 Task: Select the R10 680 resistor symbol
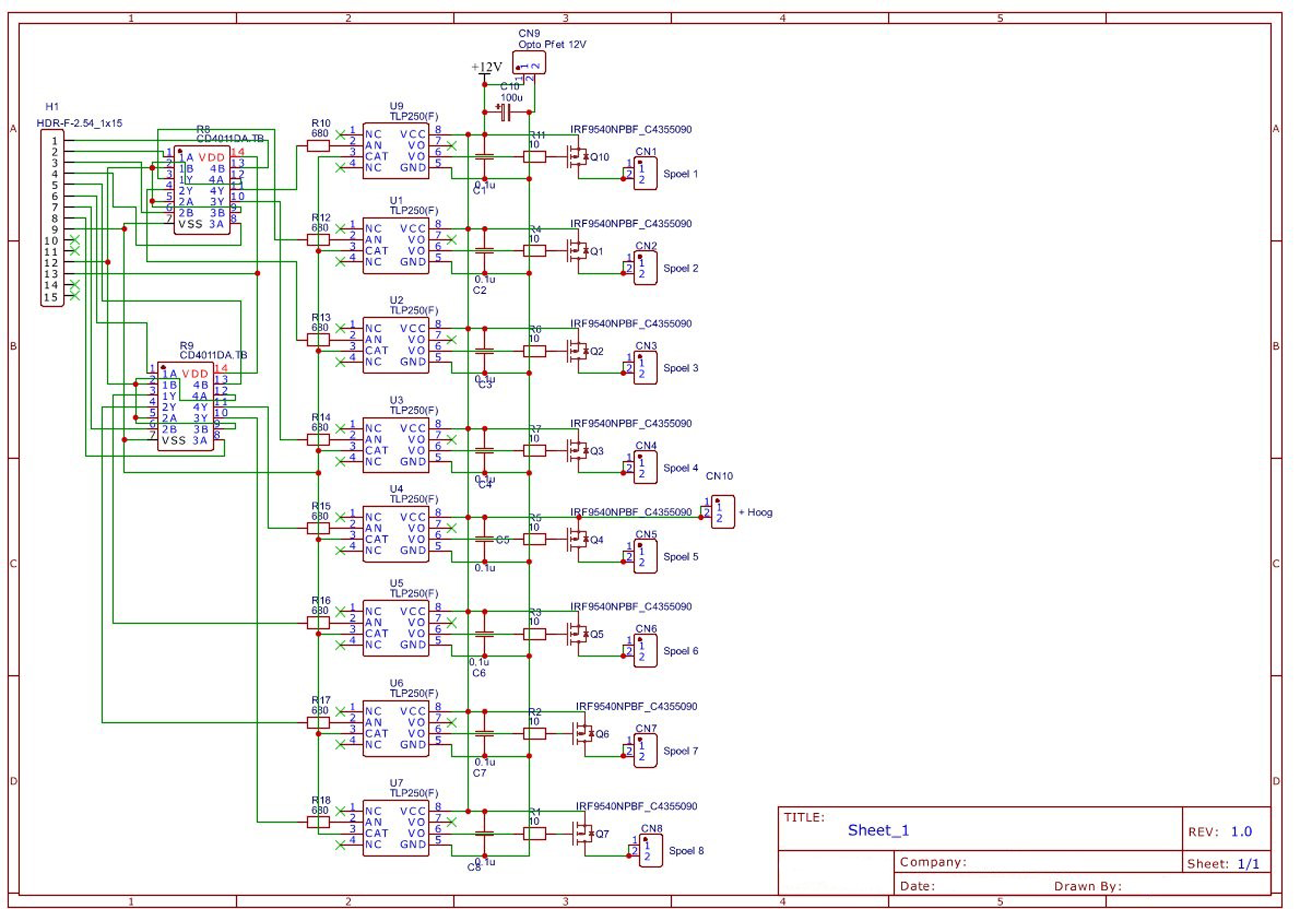pos(318,146)
